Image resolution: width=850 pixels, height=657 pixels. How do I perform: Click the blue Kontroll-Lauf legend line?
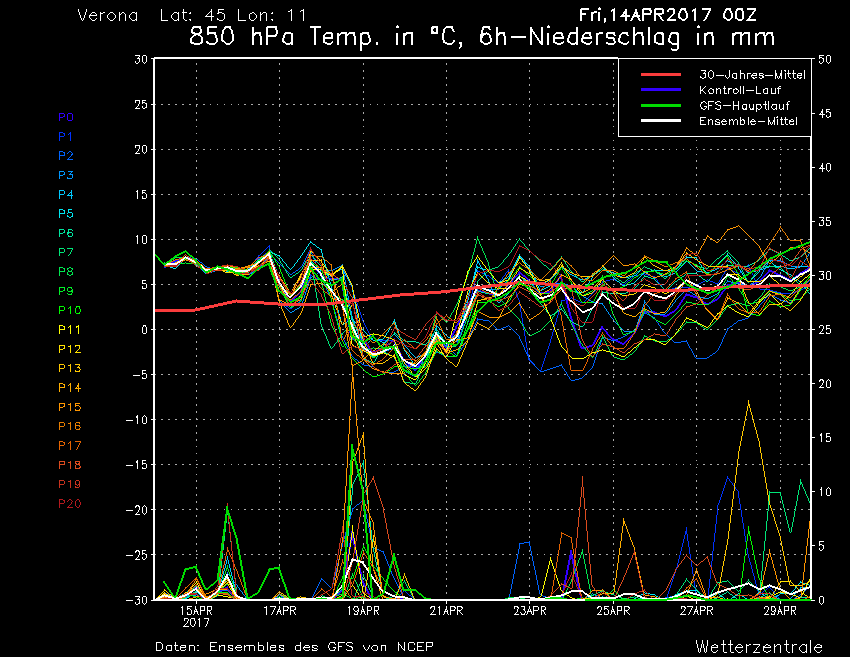(x=660, y=90)
